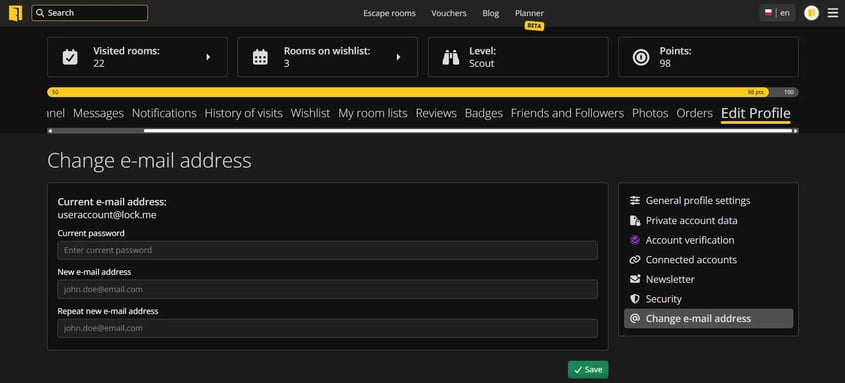Click the wishlist calendar icon
The height and width of the screenshot is (383, 845).
coord(260,57)
